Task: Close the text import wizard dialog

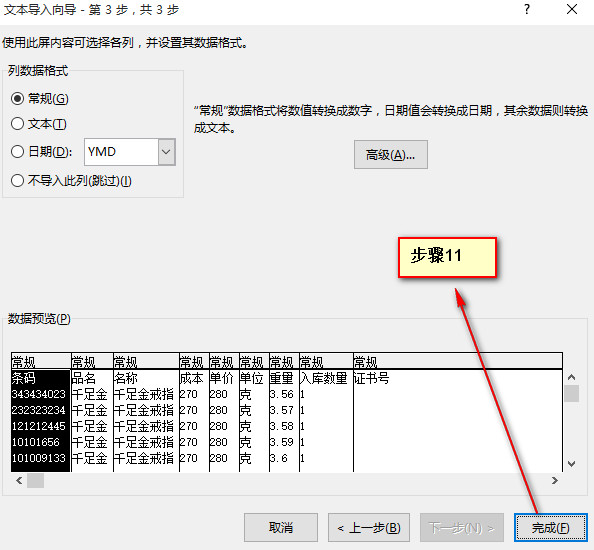Action: coord(572,9)
